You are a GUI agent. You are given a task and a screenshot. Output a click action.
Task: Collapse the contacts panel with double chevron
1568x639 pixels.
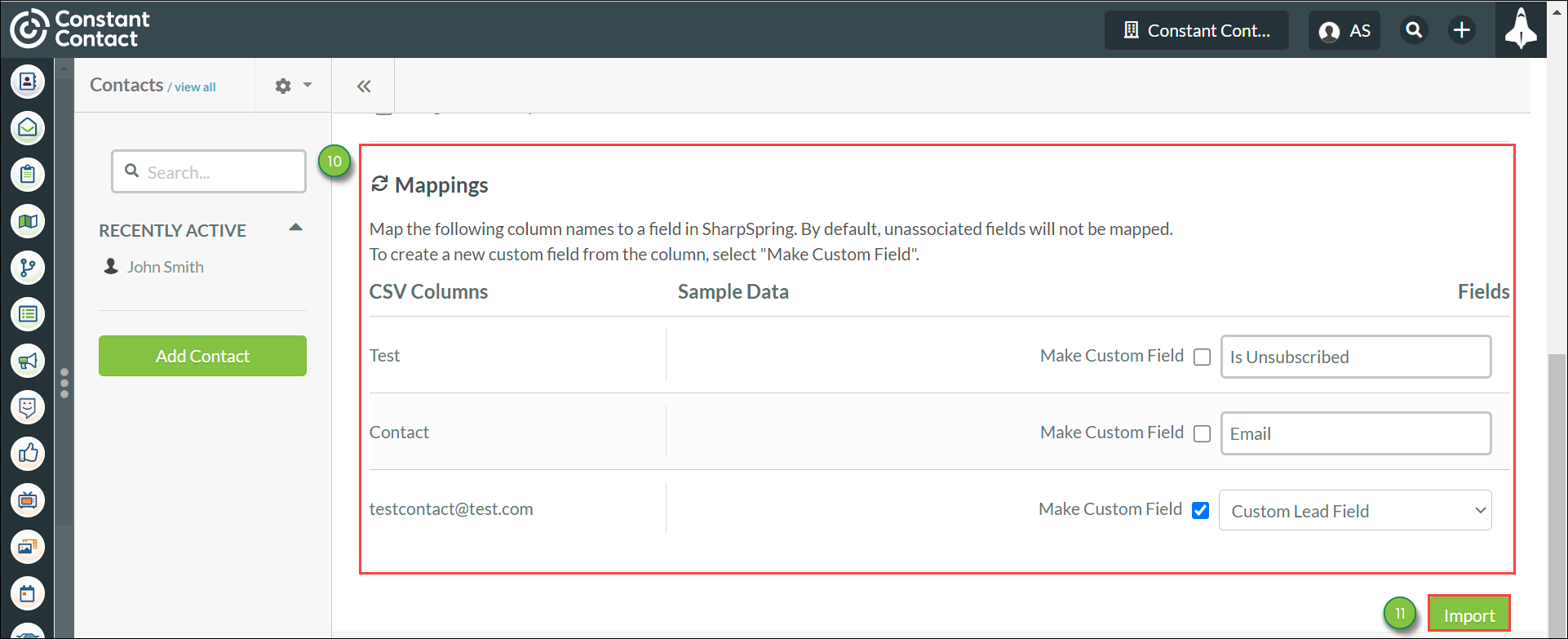[x=364, y=86]
